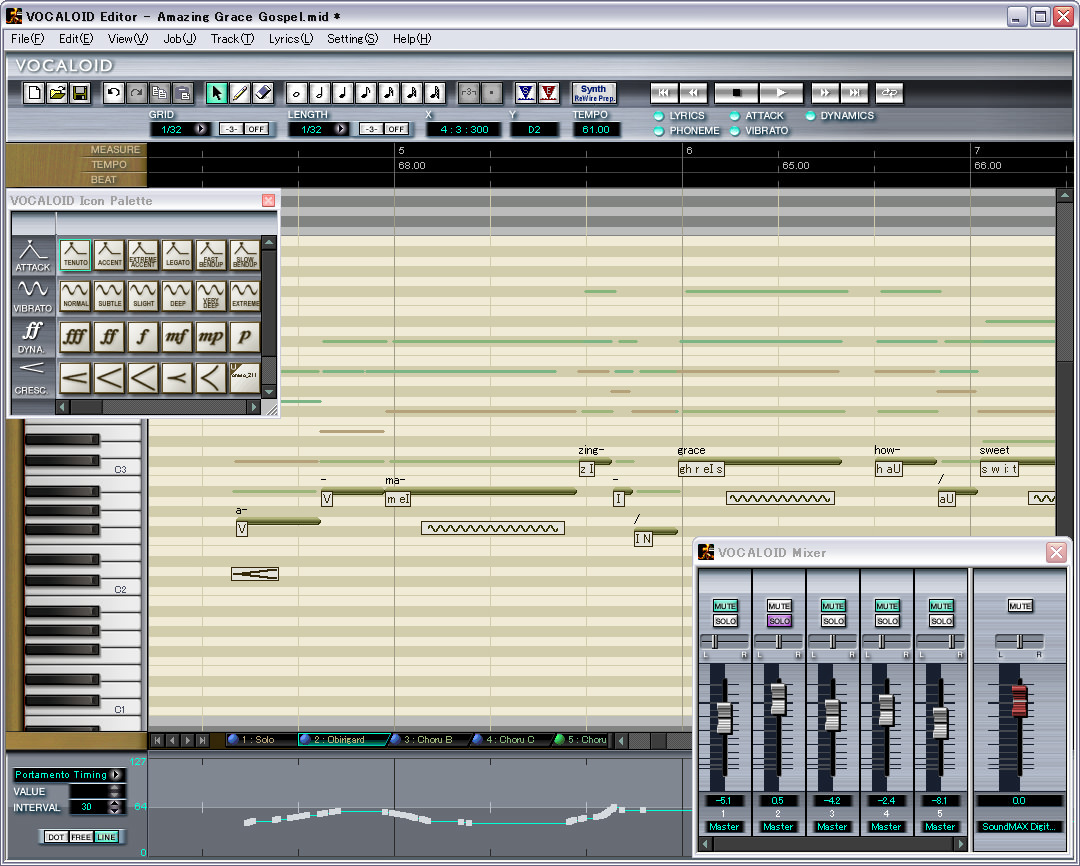Toggle the PHONEME display indicator
Viewport: 1080px width, 866px height.
click(659, 131)
